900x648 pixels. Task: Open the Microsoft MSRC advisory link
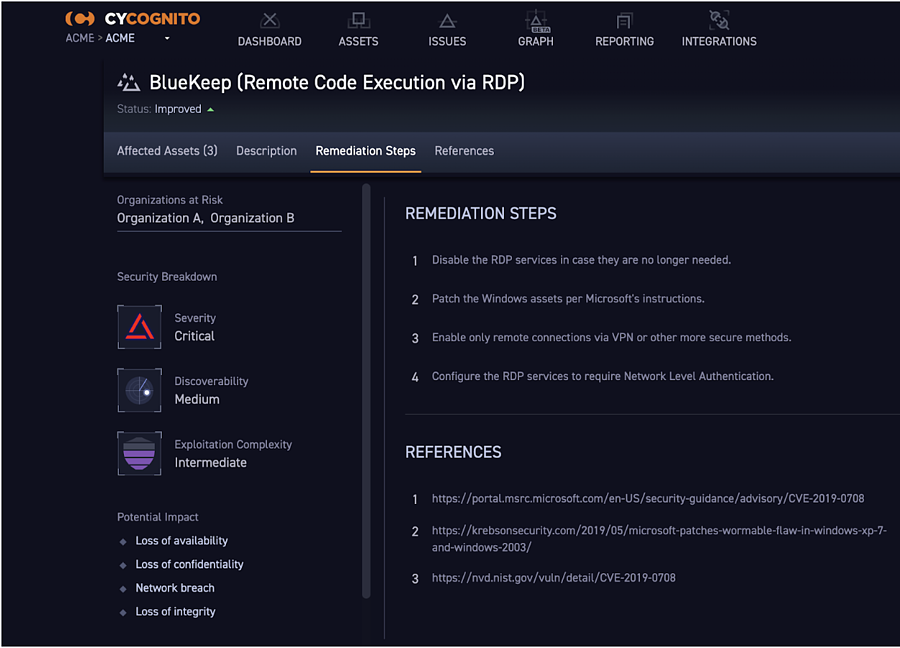coord(647,498)
